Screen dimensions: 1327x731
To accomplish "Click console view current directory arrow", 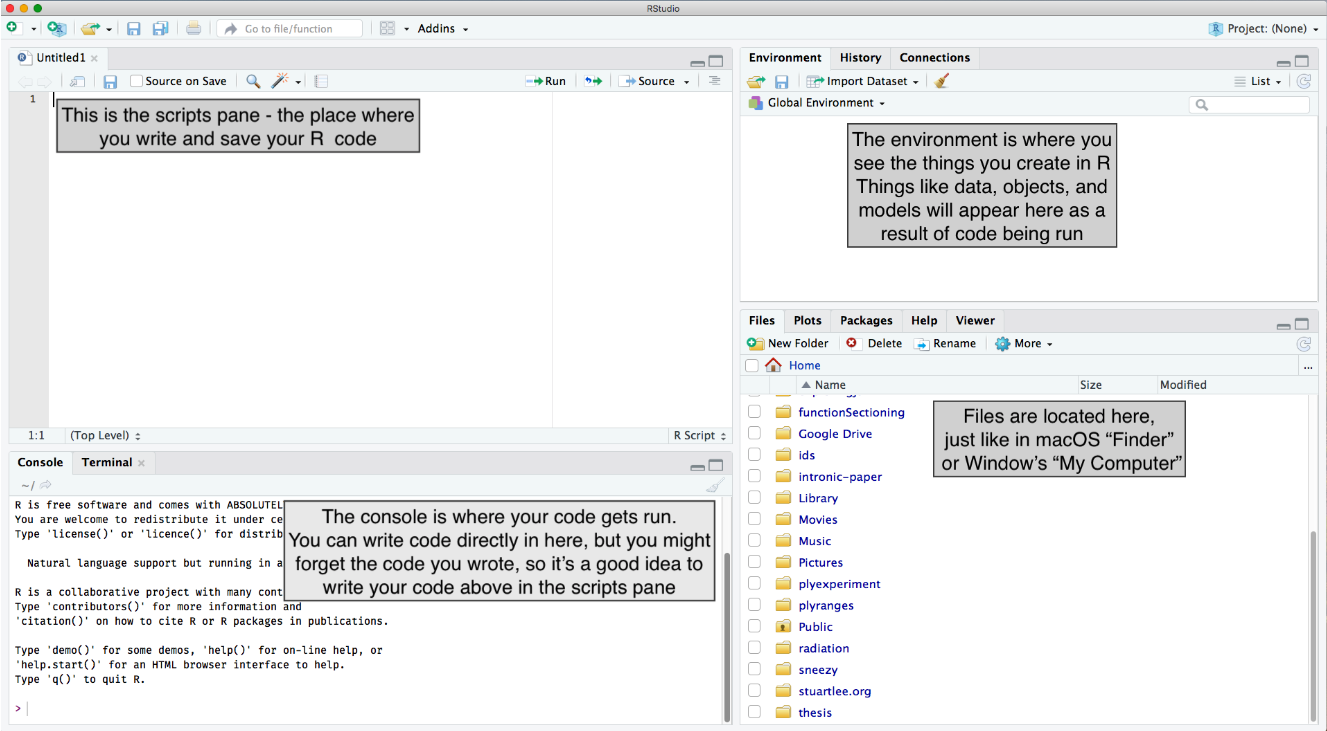I will 46,485.
